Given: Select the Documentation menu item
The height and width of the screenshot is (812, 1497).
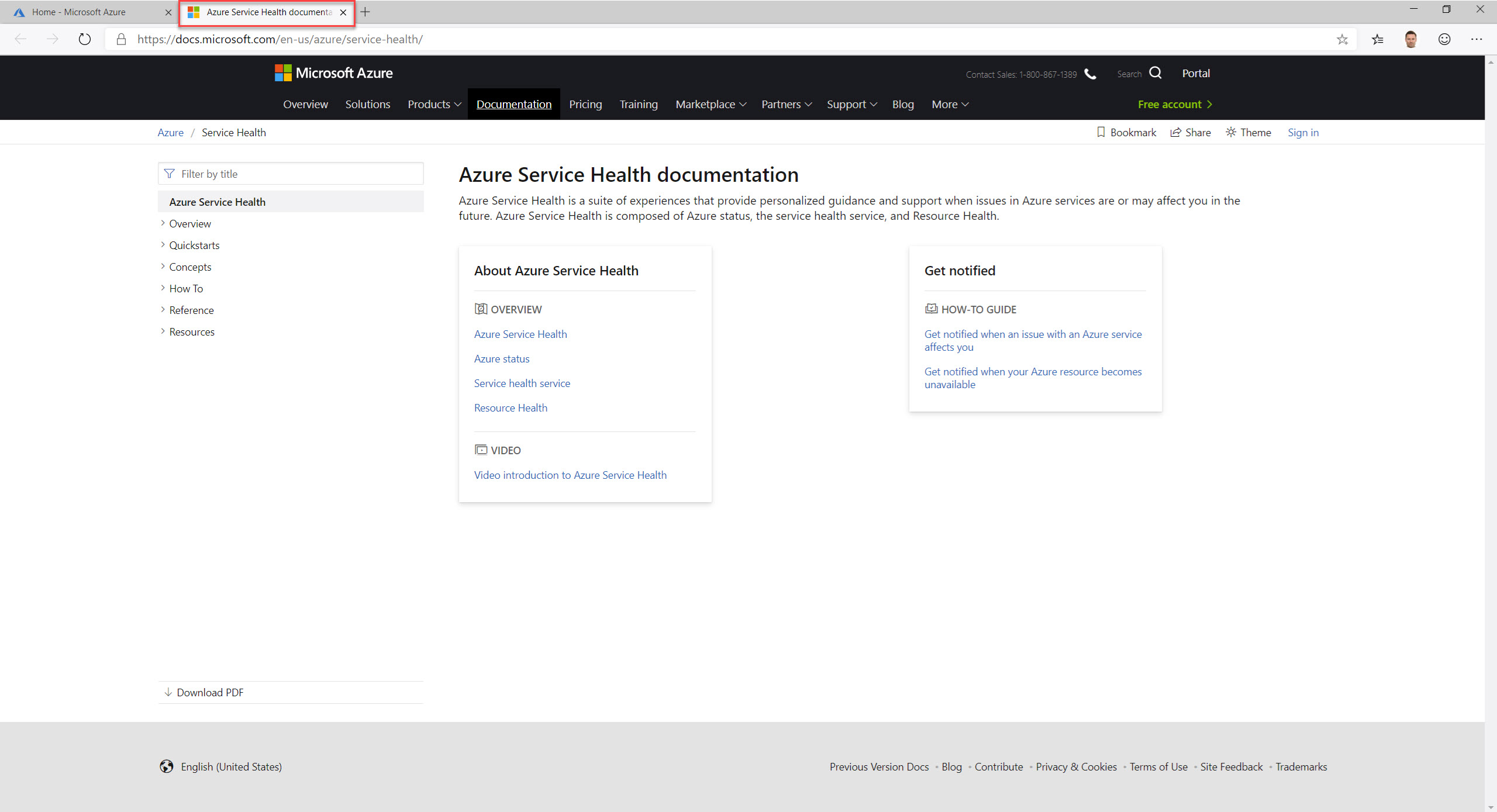Looking at the screenshot, I should [514, 104].
